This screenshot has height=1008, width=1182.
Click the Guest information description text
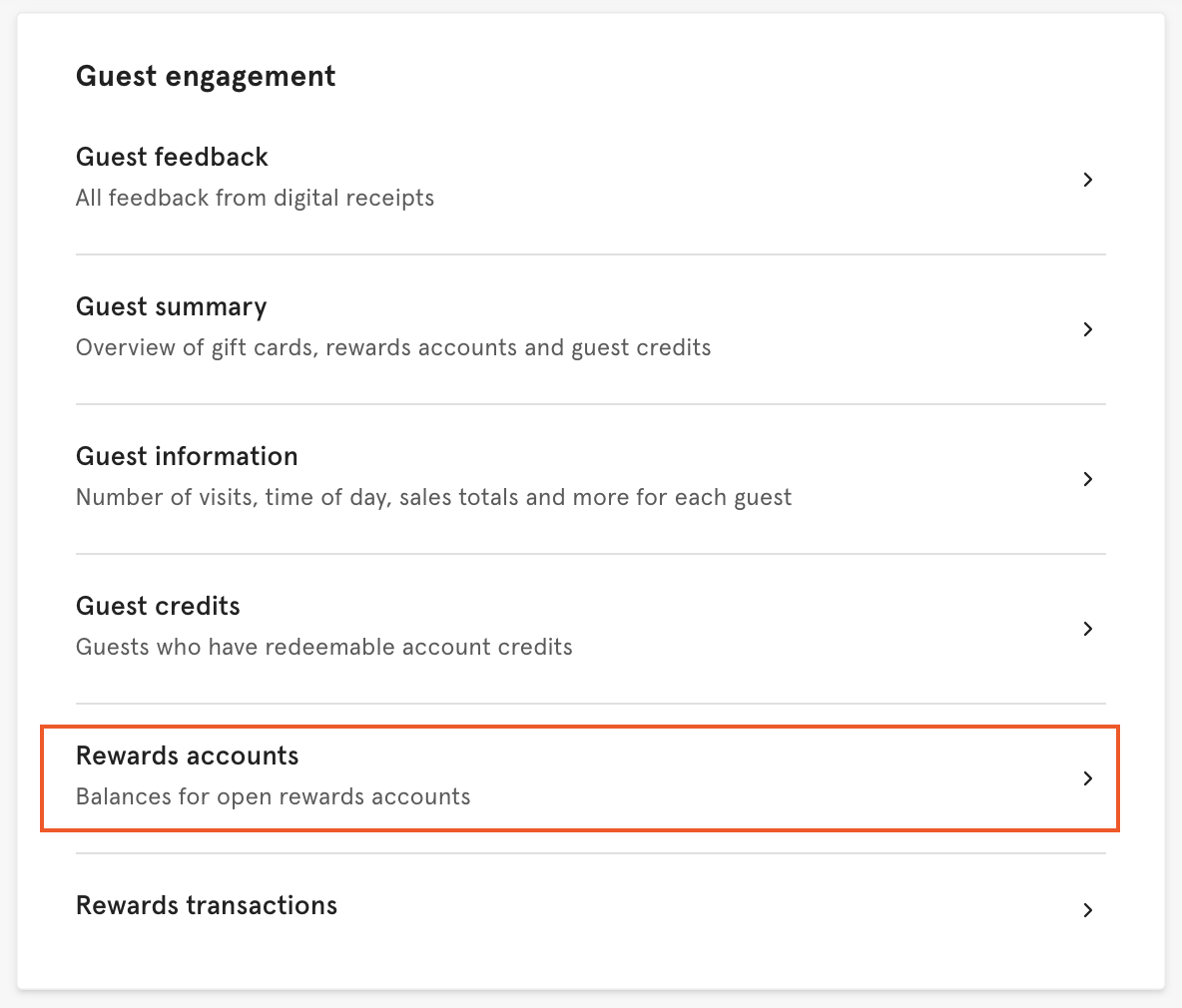(x=433, y=497)
